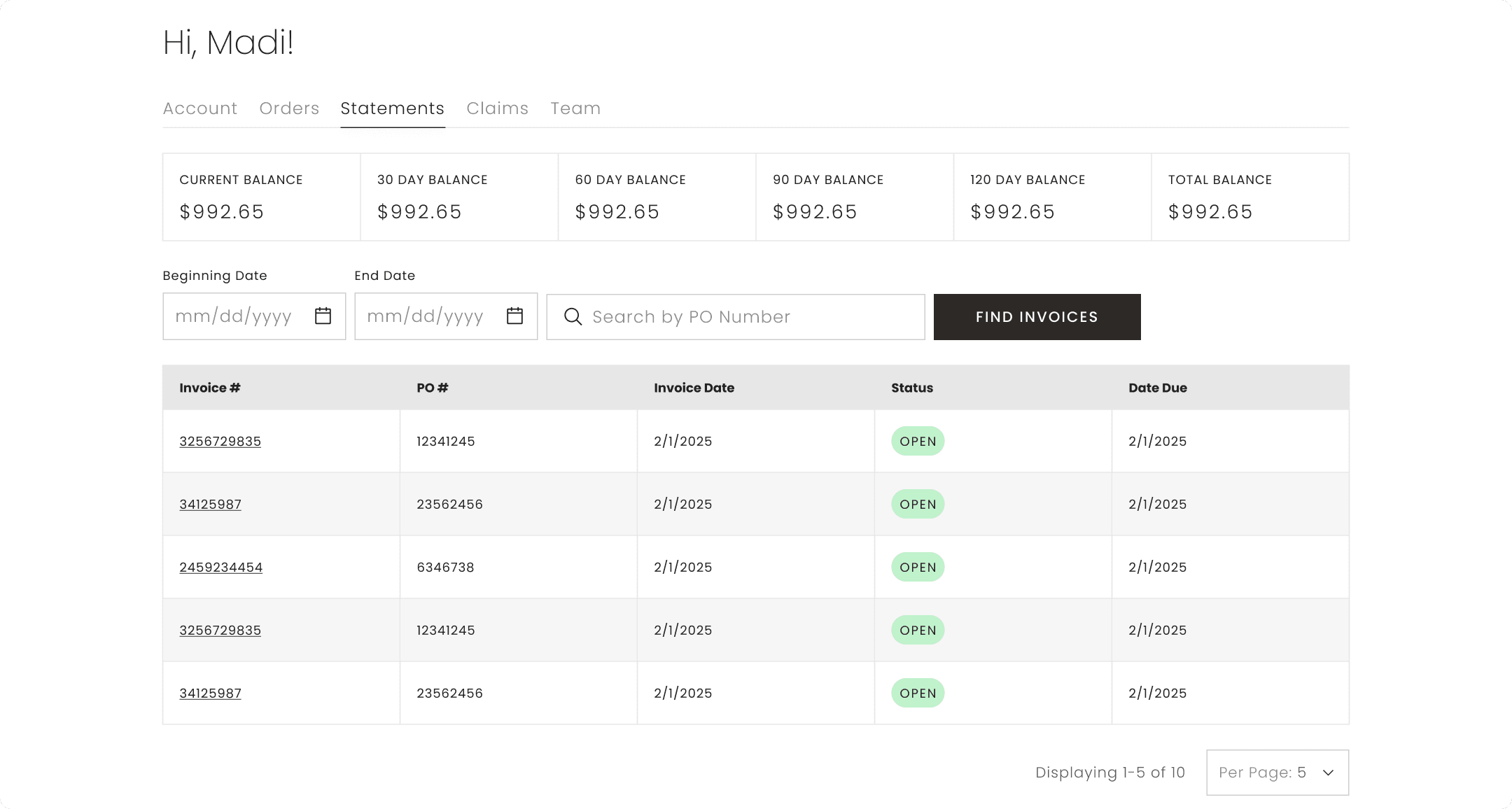
Task: Open invoice 34125987 details
Action: coord(210,504)
